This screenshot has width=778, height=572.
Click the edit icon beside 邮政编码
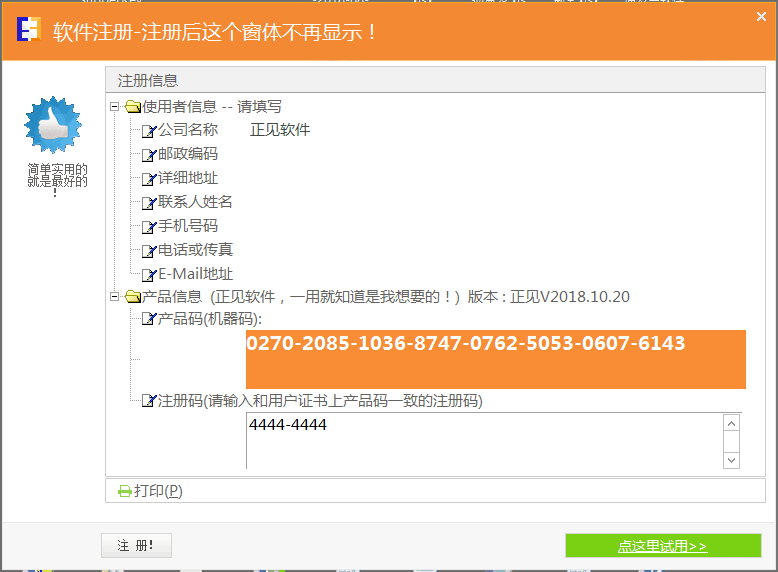pyautogui.click(x=148, y=154)
